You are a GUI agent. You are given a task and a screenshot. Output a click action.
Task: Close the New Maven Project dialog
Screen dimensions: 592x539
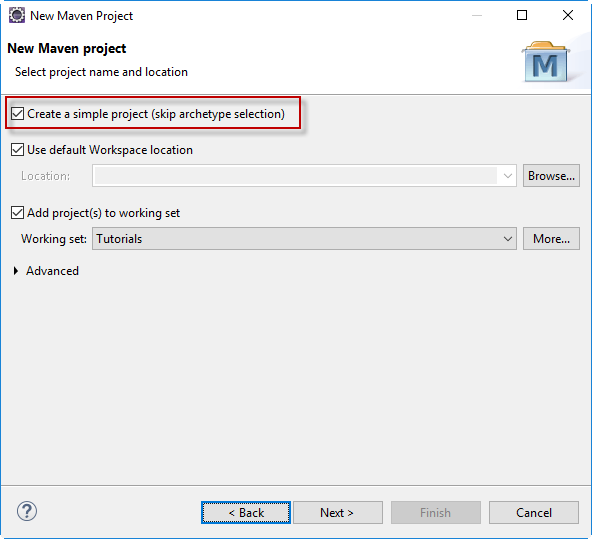pyautogui.click(x=568, y=15)
